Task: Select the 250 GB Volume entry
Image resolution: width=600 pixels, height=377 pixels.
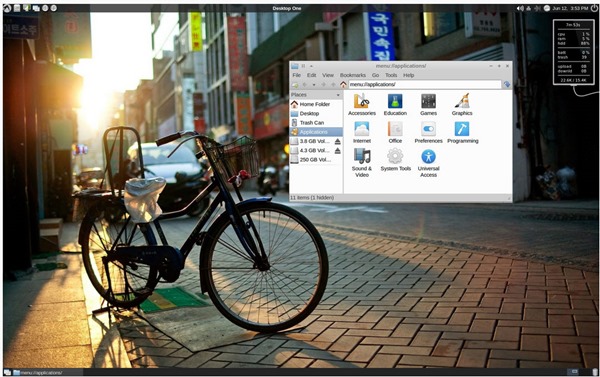Action: tap(316, 160)
